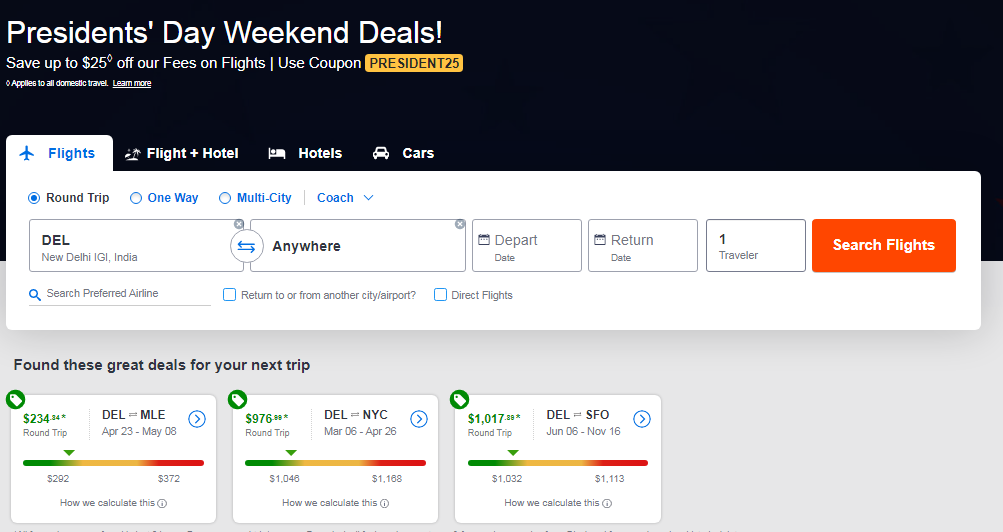Open the DEL to NYC deal arrow
Viewport: 1003px width, 532px height.
tap(419, 419)
